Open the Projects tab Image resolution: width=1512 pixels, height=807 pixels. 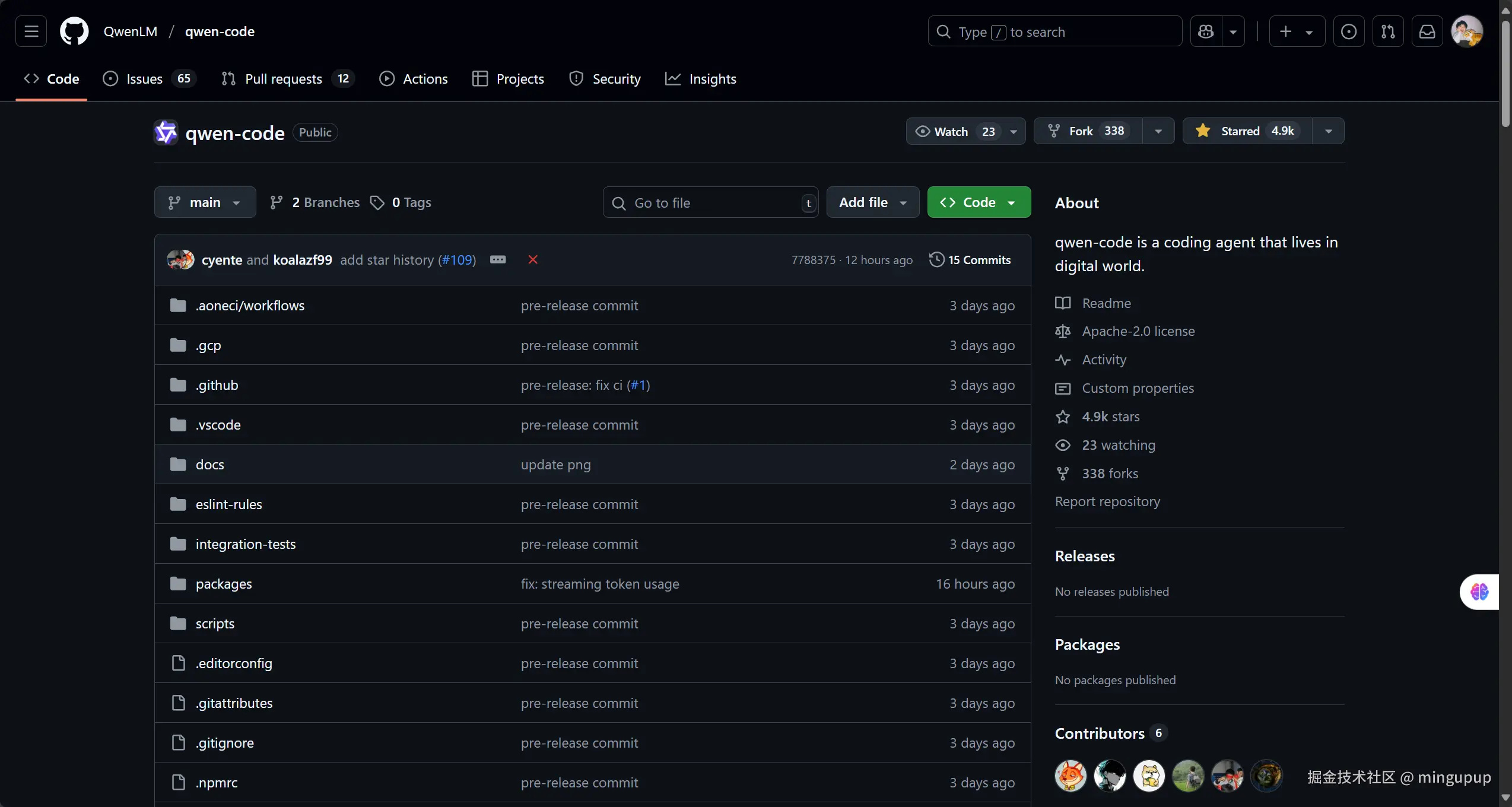coord(508,79)
